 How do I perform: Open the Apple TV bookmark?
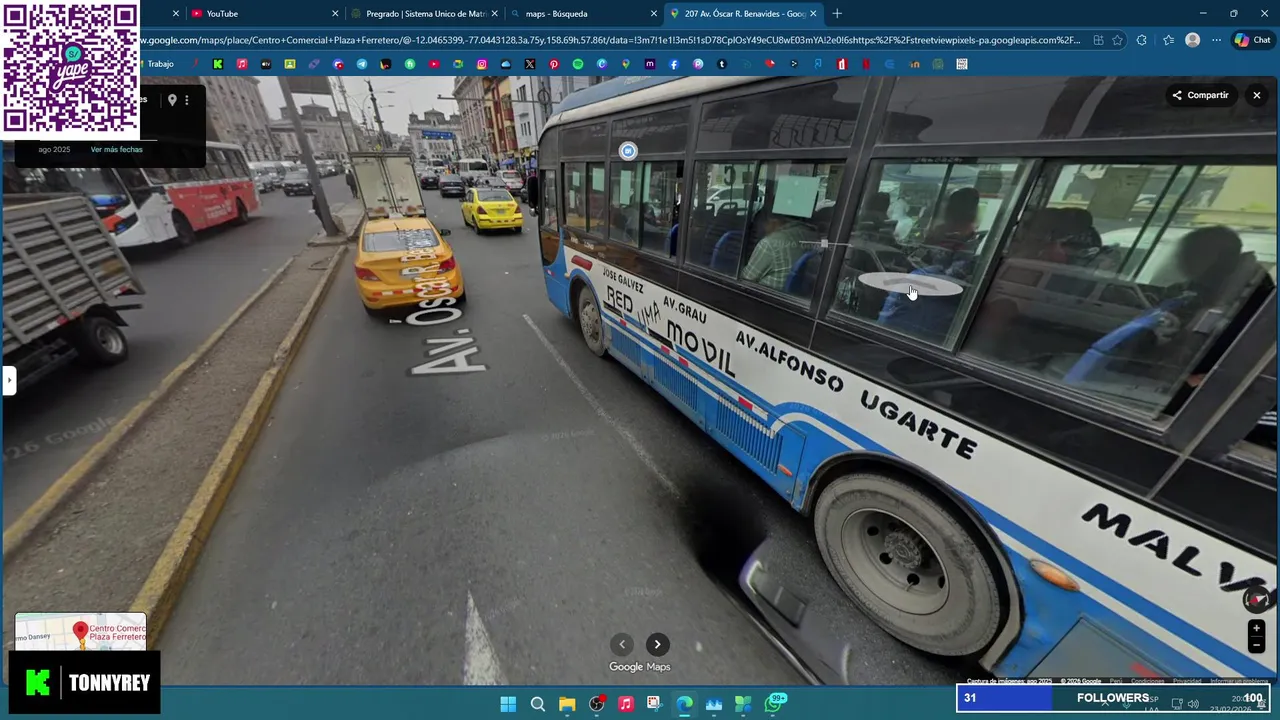coord(266,64)
